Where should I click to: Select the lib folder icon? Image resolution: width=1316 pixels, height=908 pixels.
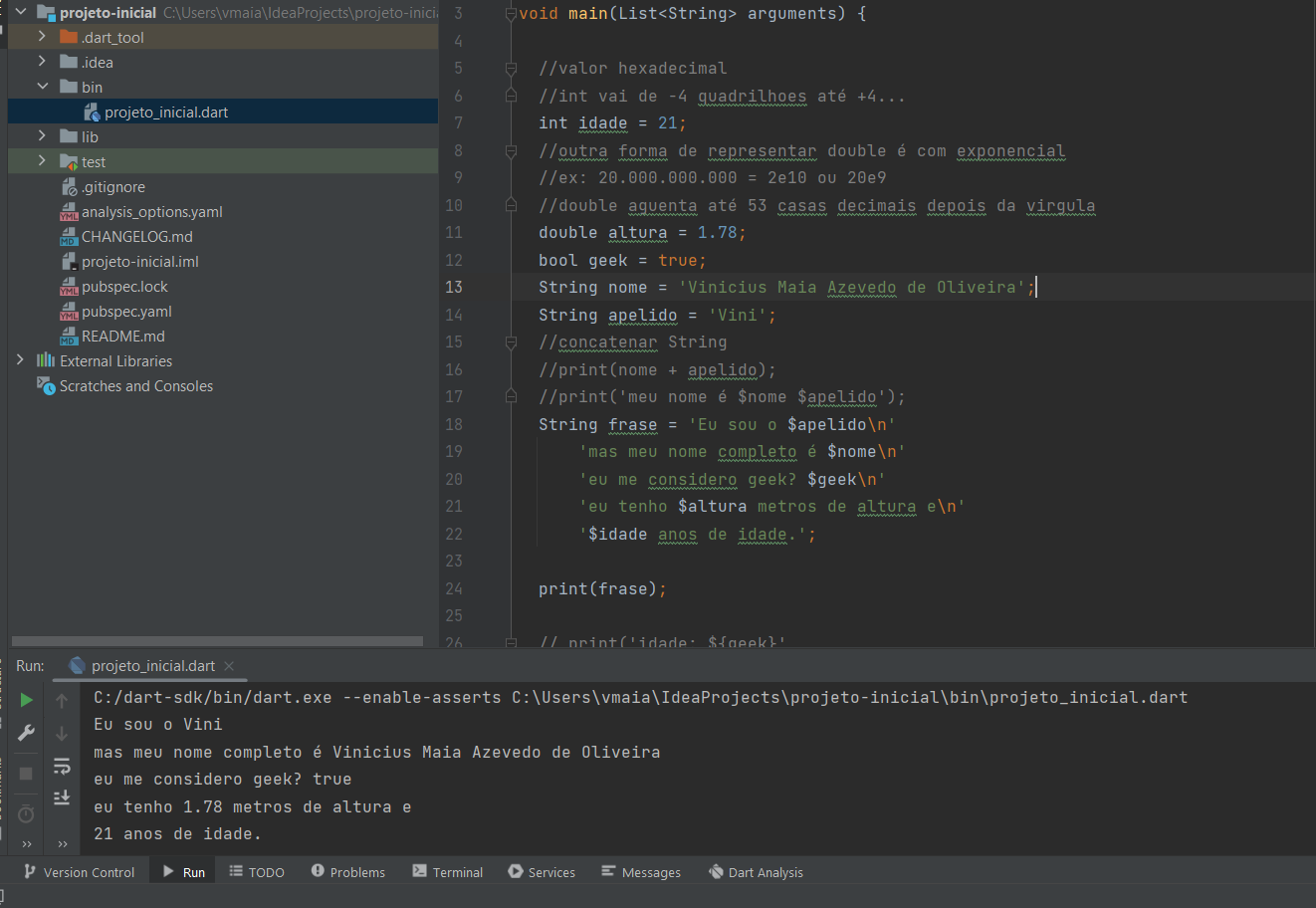click(69, 136)
